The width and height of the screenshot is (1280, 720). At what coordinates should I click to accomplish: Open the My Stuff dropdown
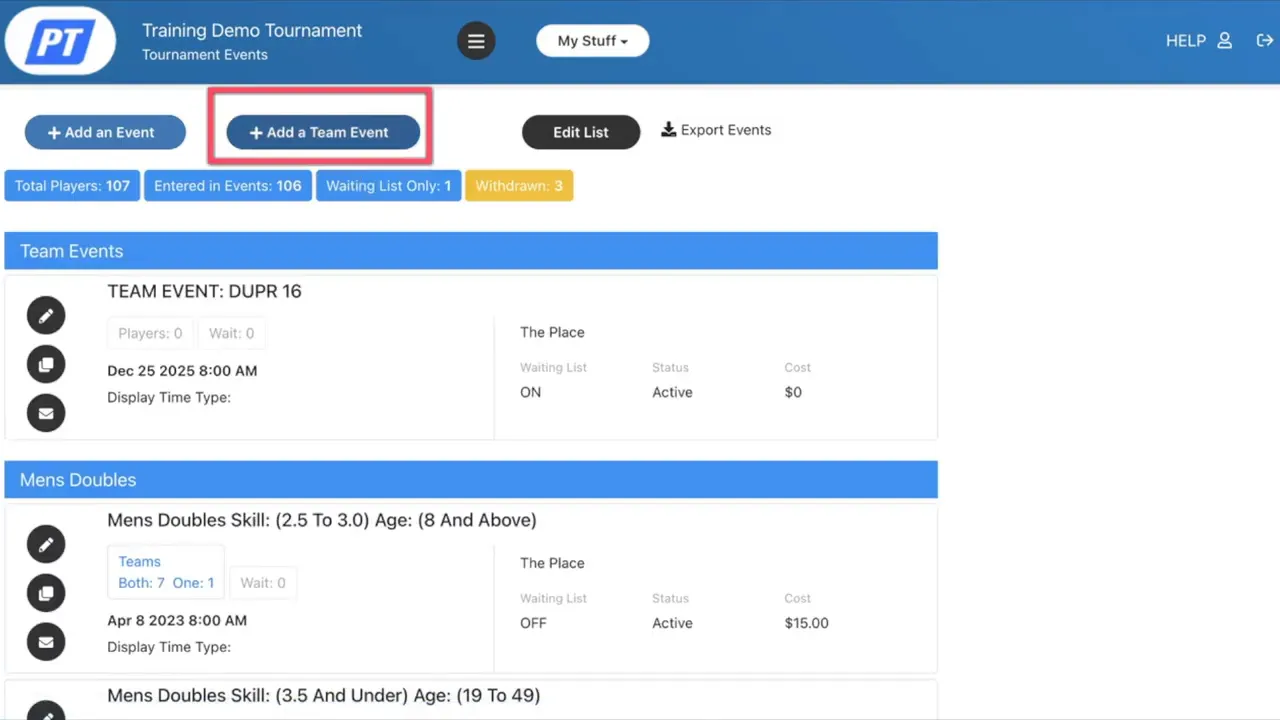point(592,40)
